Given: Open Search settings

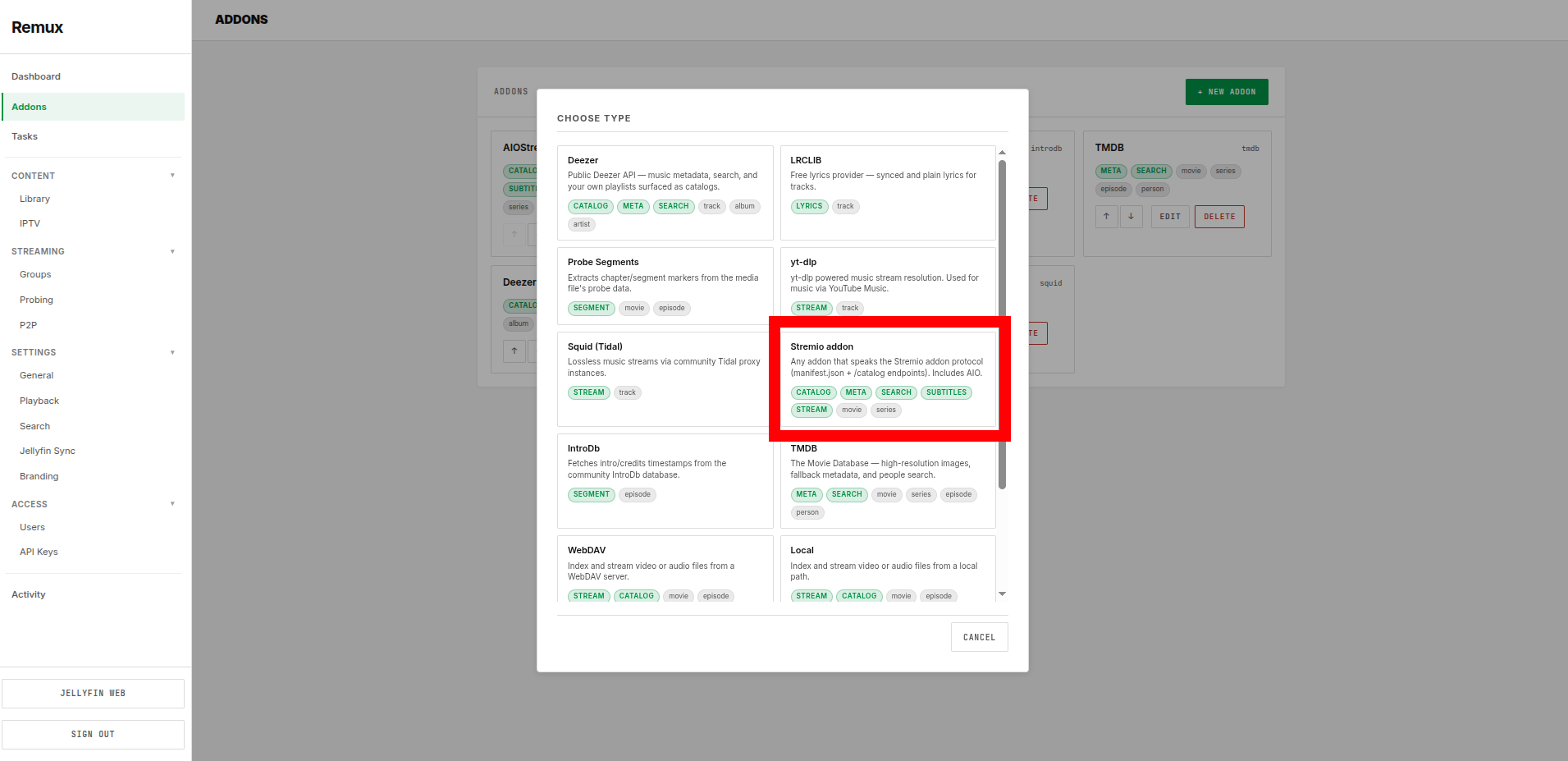Looking at the screenshot, I should pos(34,426).
